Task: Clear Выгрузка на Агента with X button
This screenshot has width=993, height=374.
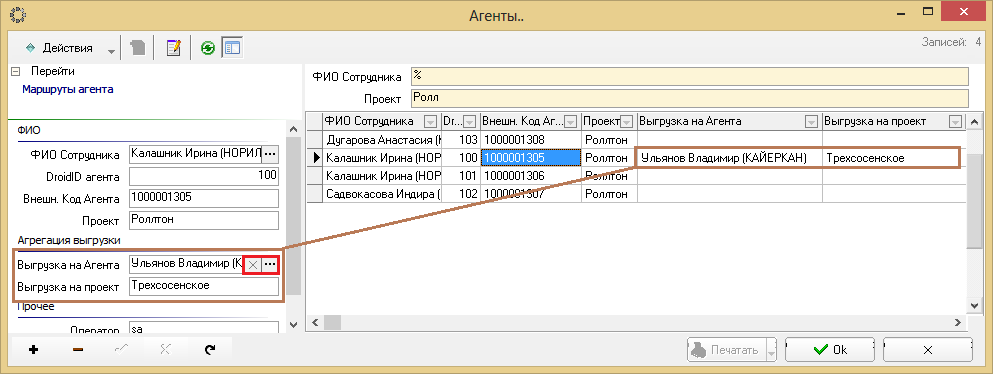Action: (252, 265)
